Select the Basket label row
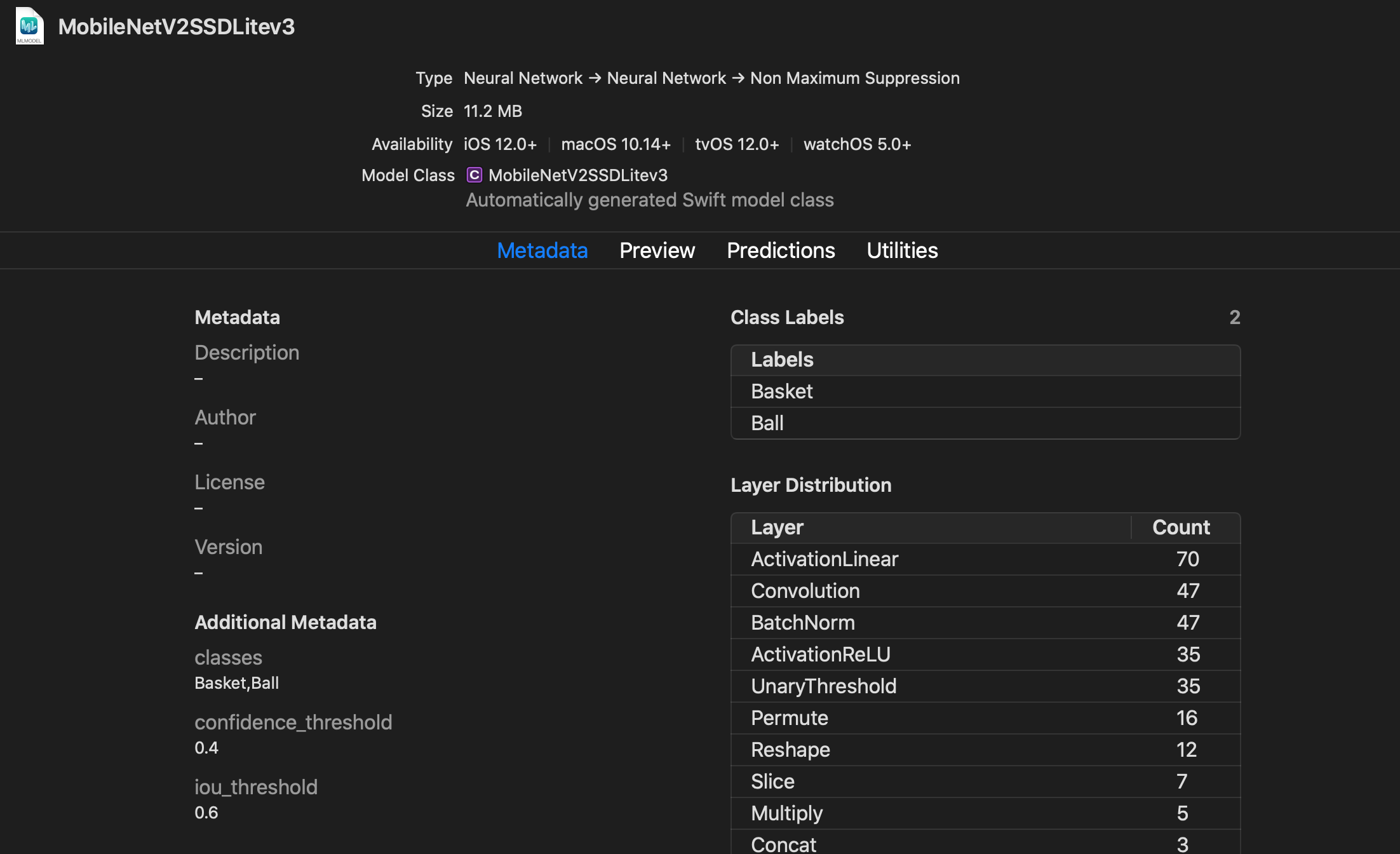Viewport: 1400px width, 854px height. (782, 391)
